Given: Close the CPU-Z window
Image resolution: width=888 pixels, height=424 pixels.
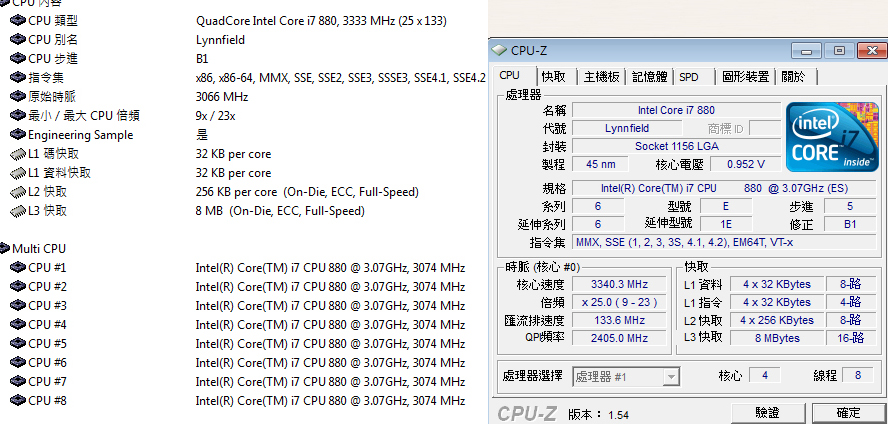Looking at the screenshot, I should [x=872, y=51].
